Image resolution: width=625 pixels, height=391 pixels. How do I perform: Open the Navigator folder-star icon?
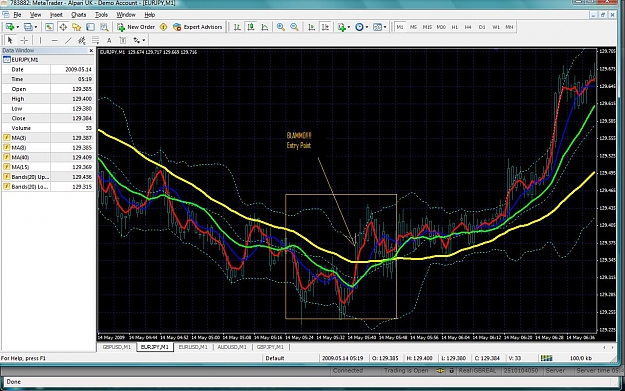(x=77, y=27)
